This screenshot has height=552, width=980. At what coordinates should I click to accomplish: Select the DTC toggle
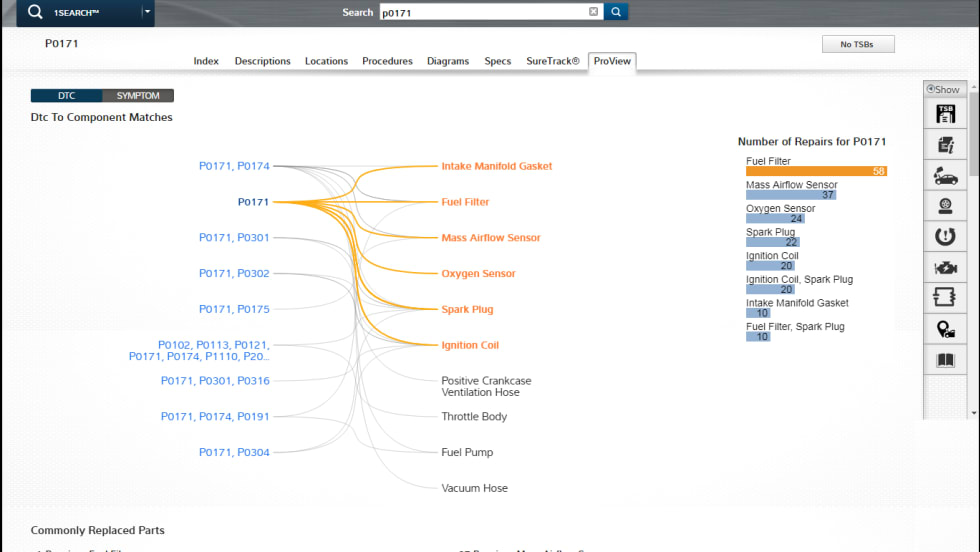[66, 96]
